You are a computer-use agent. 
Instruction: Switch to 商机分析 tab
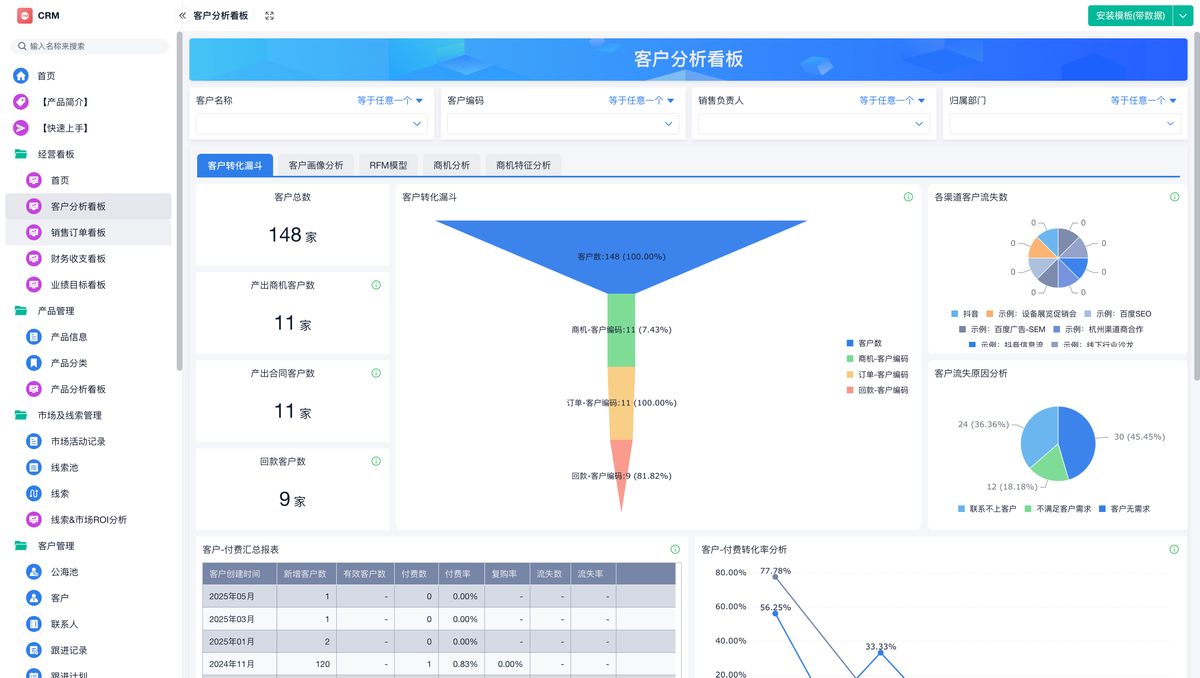(x=451, y=165)
